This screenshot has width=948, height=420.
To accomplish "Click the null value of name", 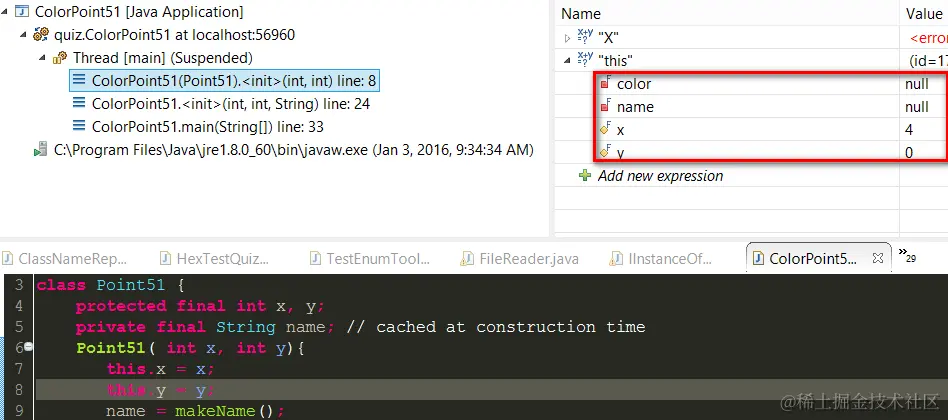I will 917,107.
